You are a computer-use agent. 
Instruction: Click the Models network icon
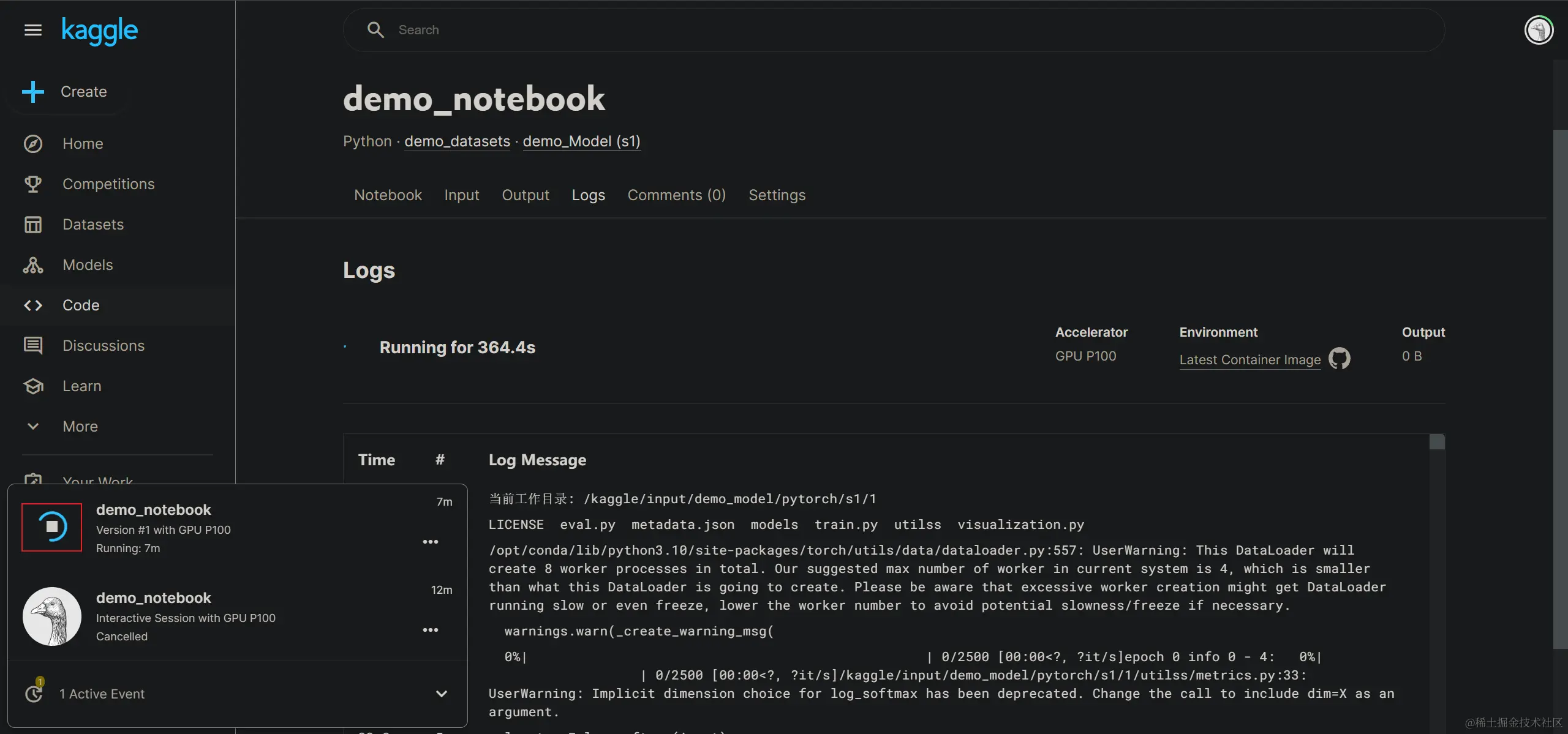(33, 265)
